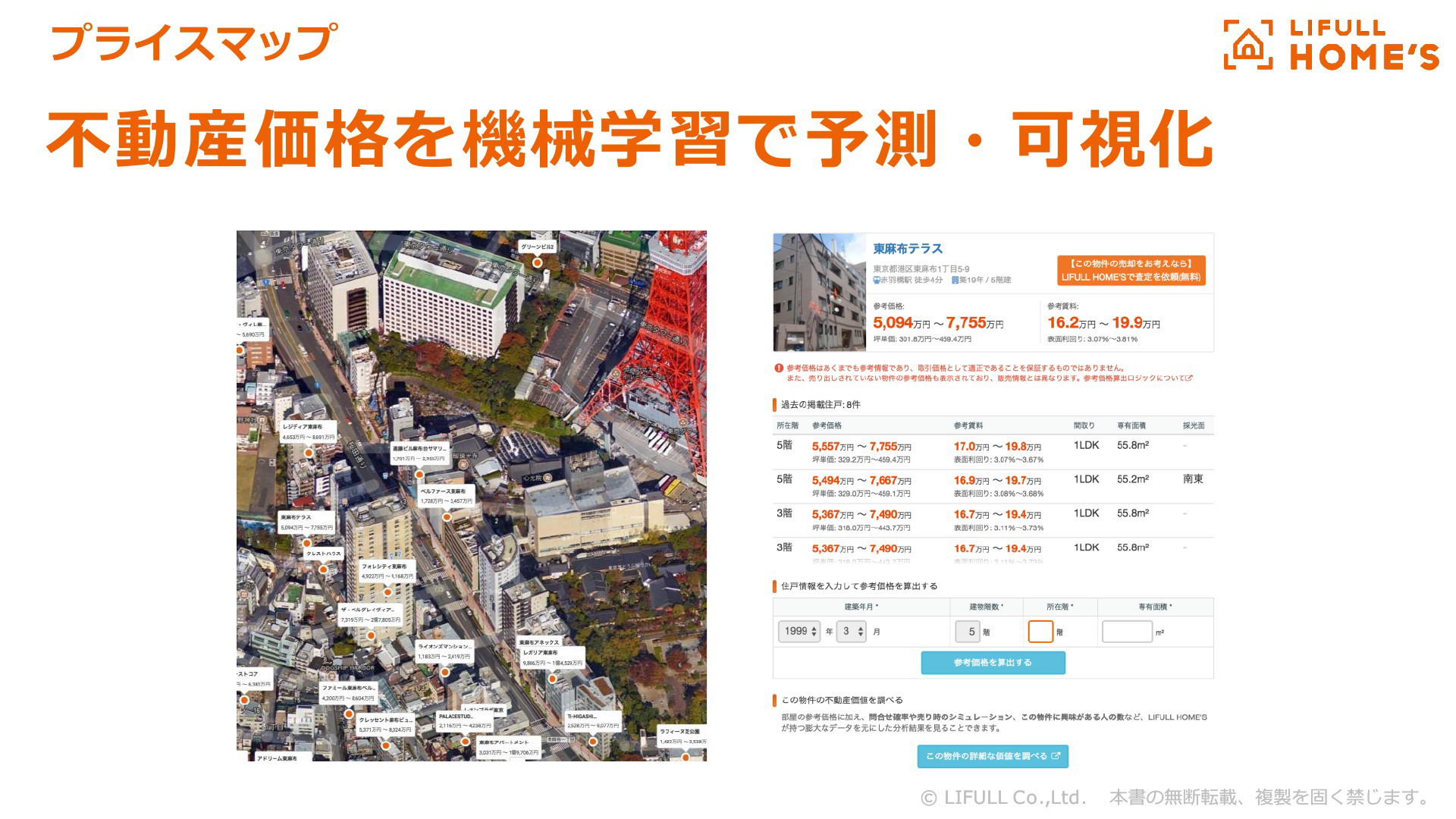Screen dimensions: 1456x819
Task: Click the 南東 lighting direction cell
Action: 1193,479
